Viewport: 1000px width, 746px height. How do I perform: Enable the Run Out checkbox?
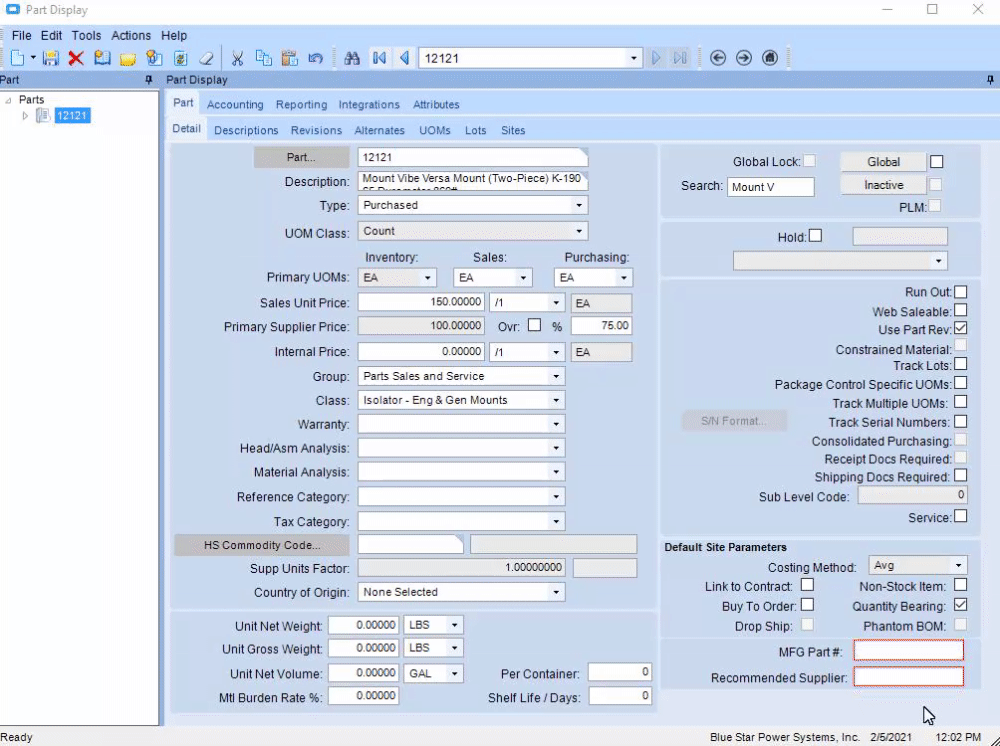[960, 292]
